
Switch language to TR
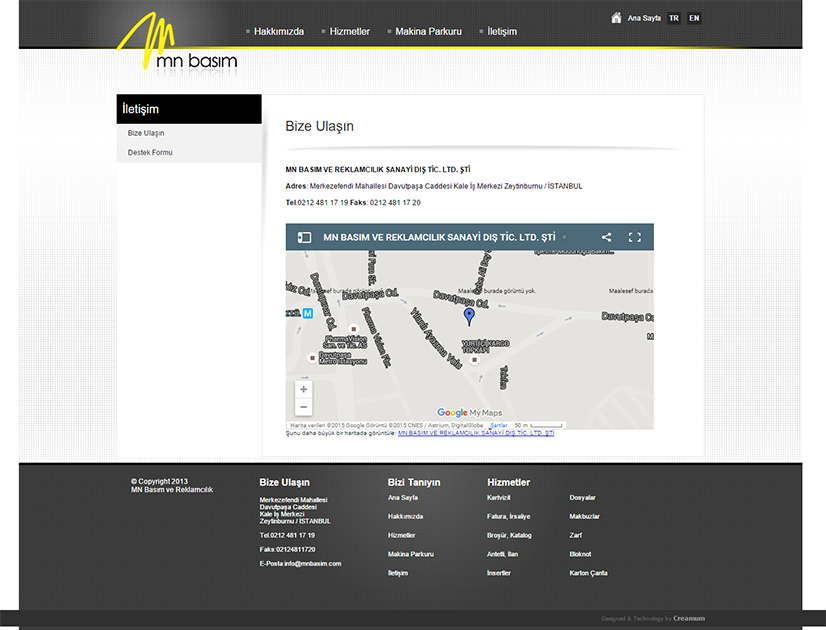(674, 18)
